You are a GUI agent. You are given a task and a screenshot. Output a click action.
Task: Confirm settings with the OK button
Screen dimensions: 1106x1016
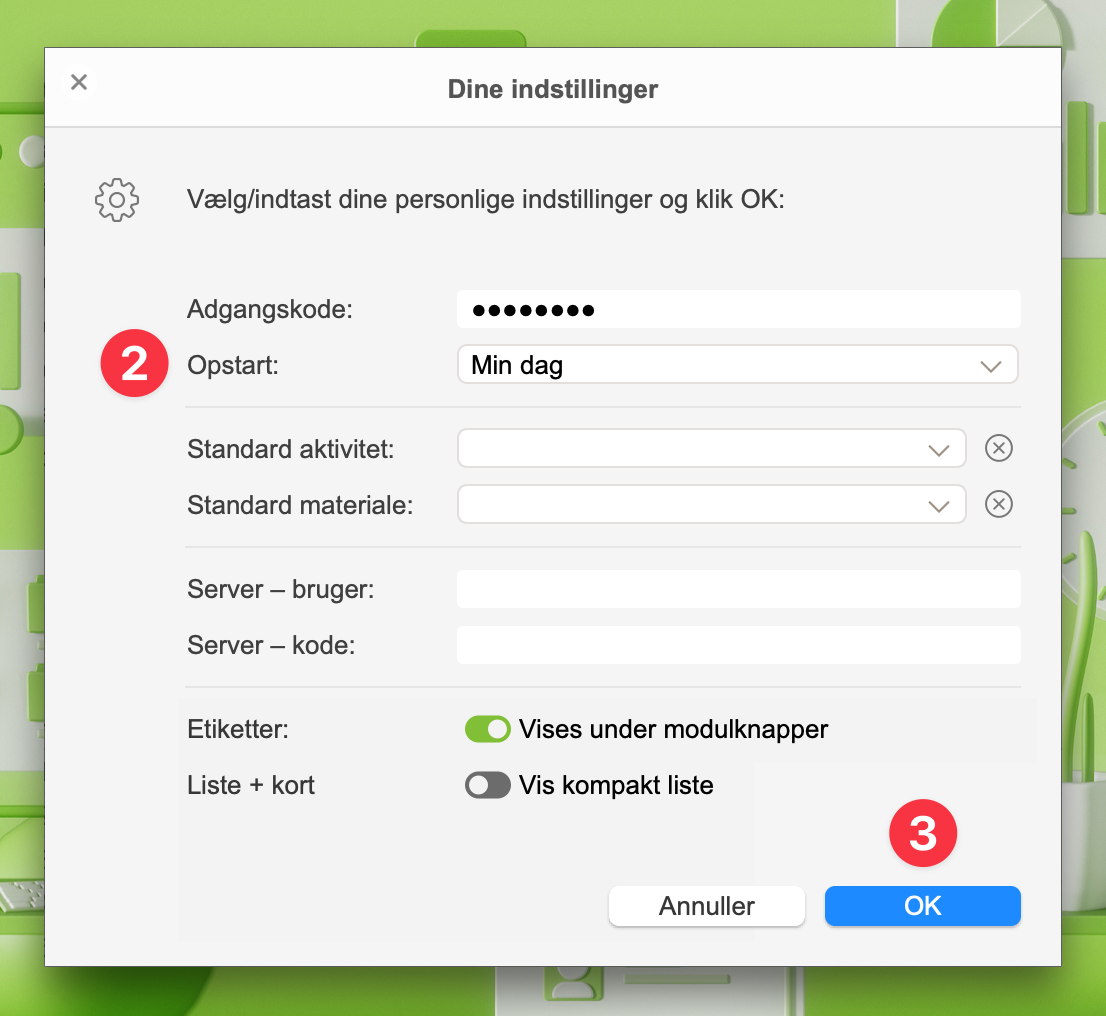pyautogui.click(x=923, y=906)
